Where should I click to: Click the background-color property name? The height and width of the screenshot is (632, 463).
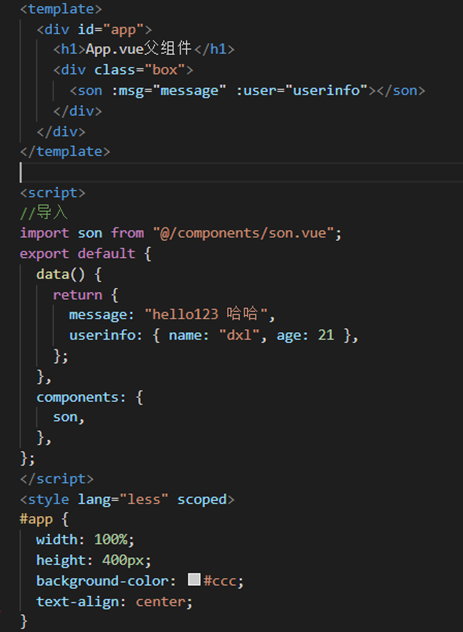click(x=102, y=581)
